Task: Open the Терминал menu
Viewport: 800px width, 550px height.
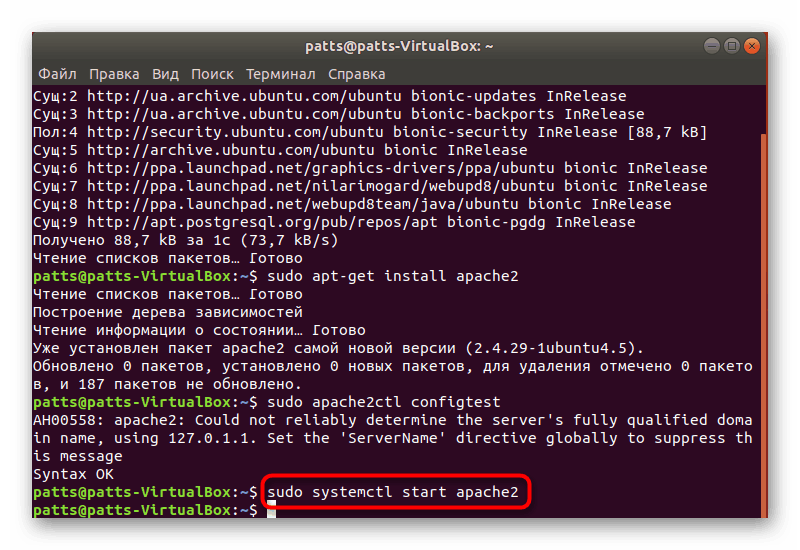Action: point(281,74)
